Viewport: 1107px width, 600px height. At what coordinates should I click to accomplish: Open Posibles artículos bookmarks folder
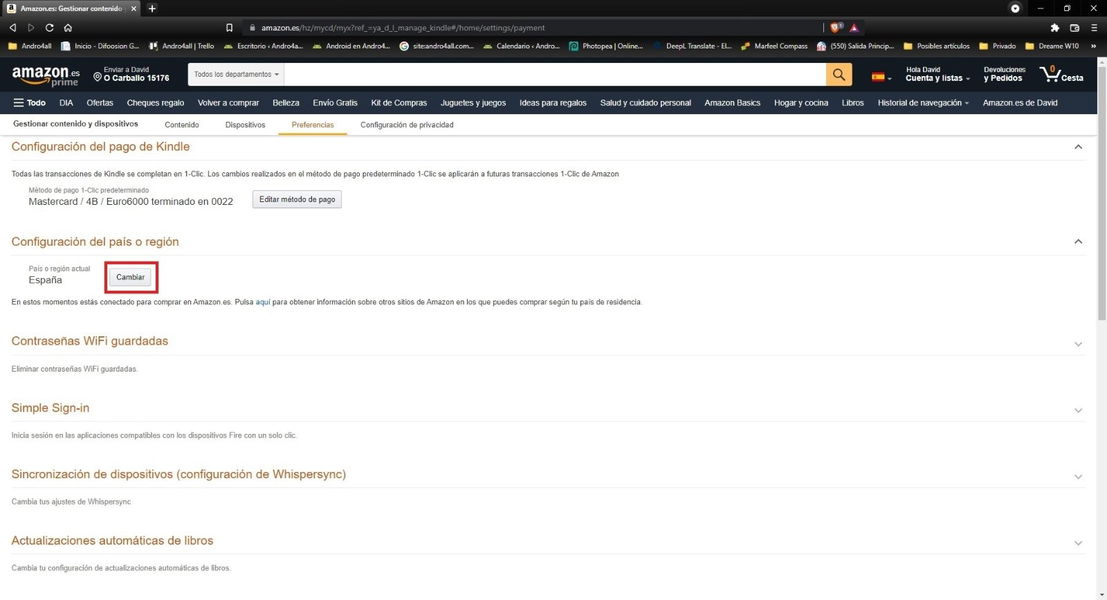(936, 46)
